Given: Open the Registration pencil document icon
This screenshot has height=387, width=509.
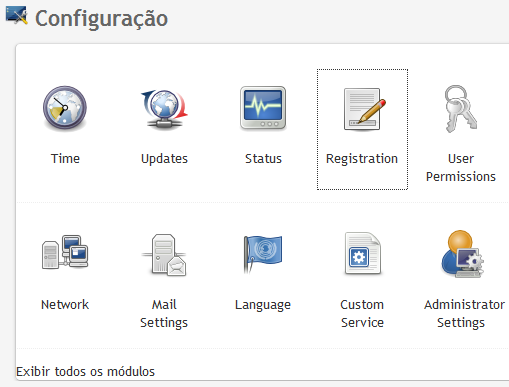Looking at the screenshot, I should tap(364, 109).
